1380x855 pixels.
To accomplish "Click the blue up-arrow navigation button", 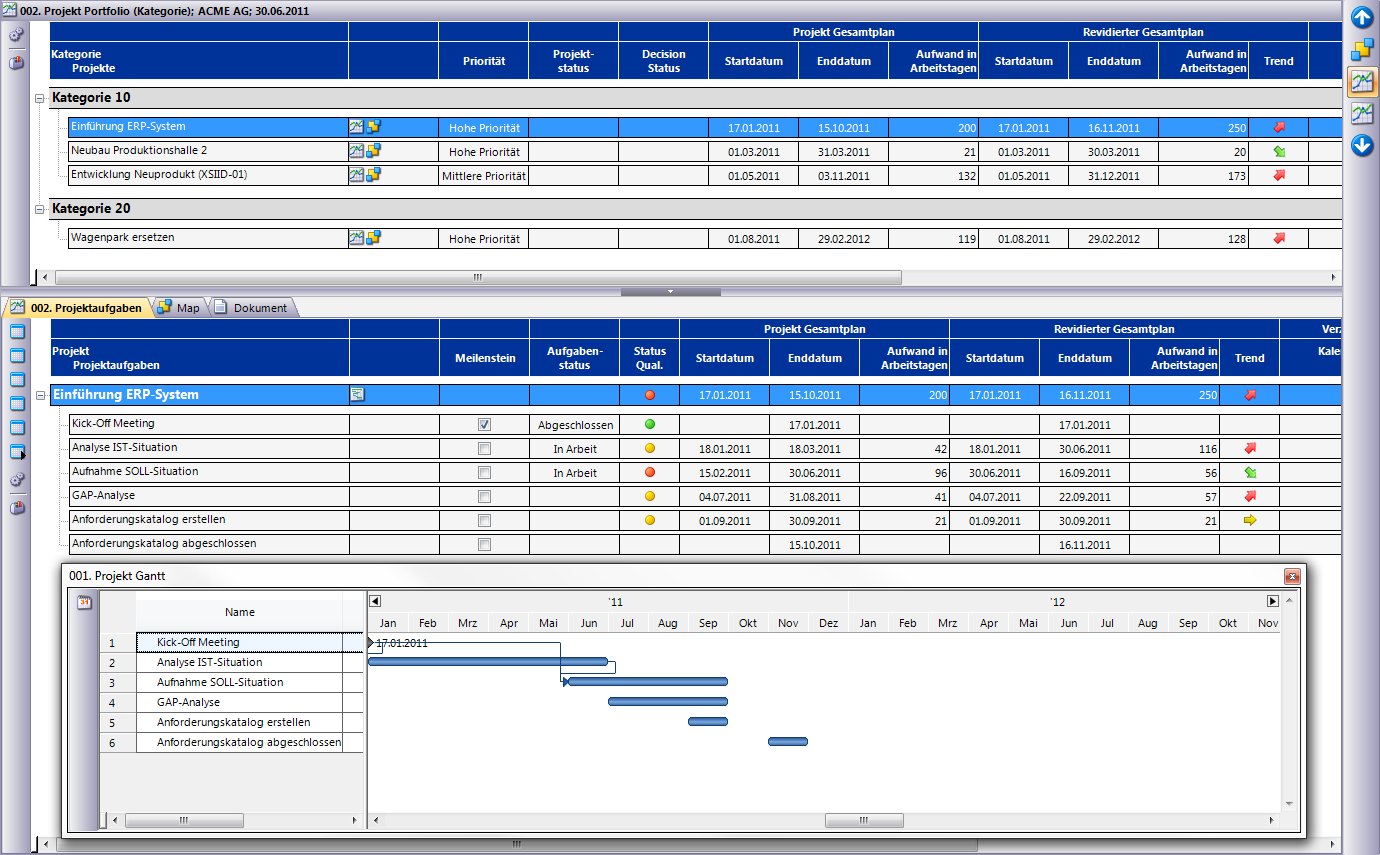I will [x=1362, y=18].
